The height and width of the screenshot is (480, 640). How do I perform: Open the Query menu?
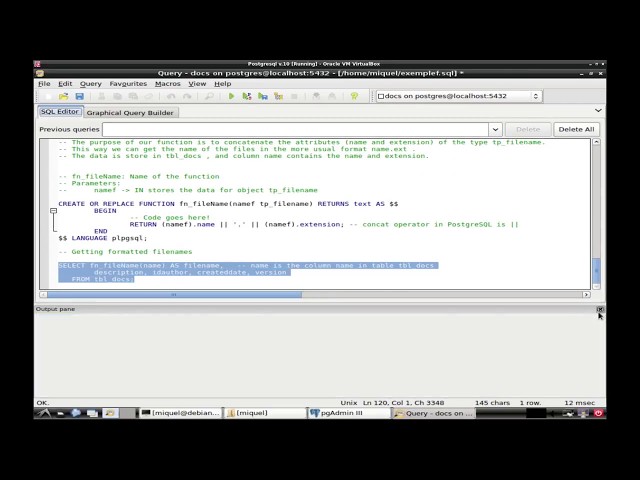pyautogui.click(x=91, y=84)
